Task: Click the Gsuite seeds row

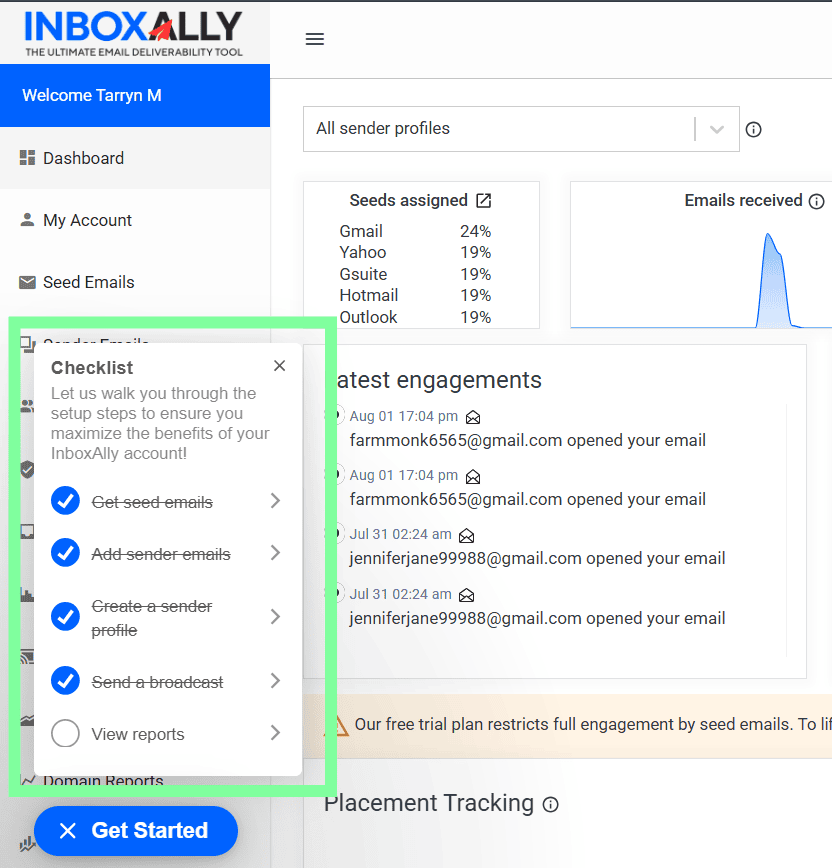Action: [415, 274]
